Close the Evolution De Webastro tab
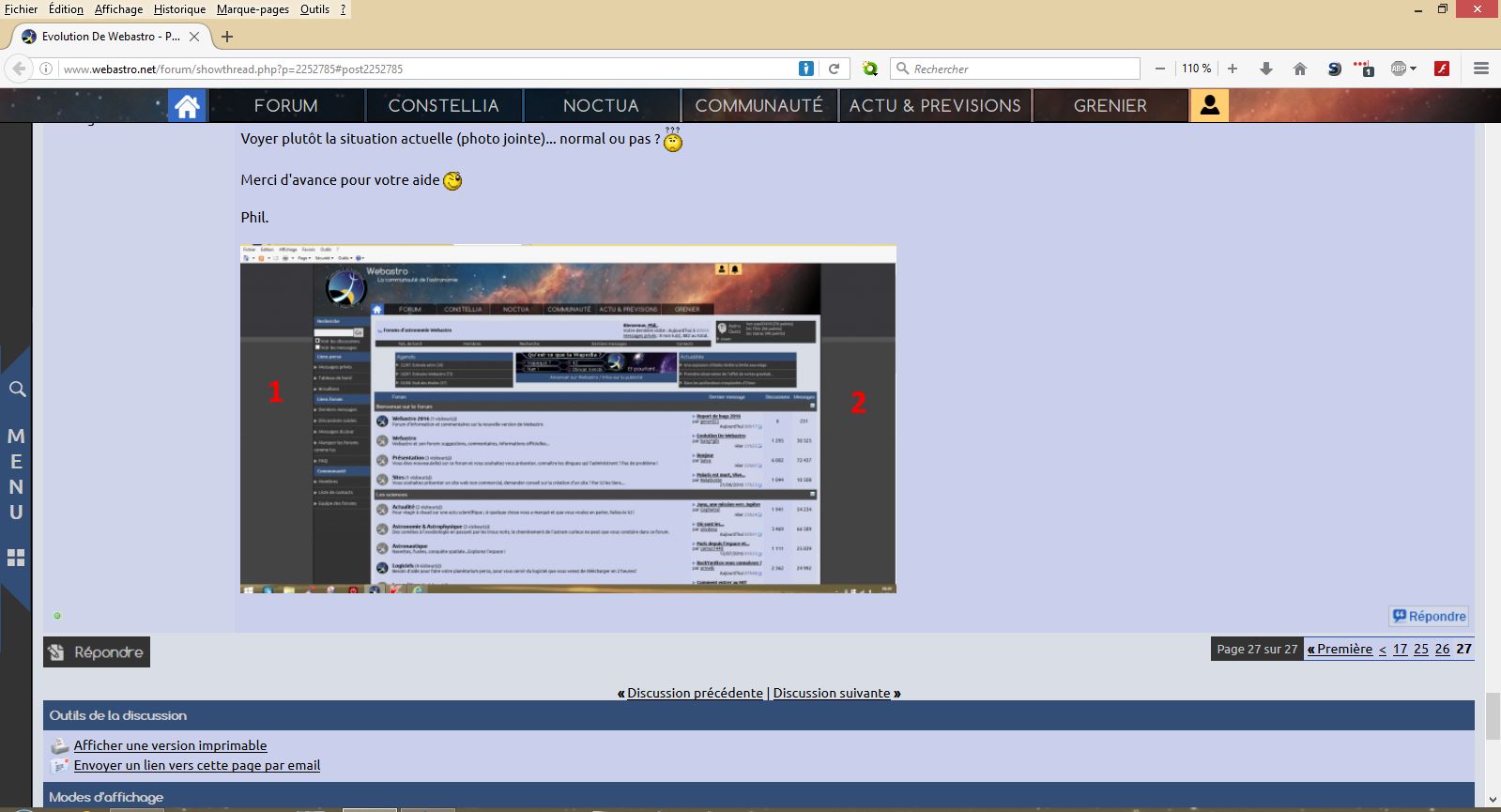Viewport: 1501px width, 812px height. (x=194, y=37)
